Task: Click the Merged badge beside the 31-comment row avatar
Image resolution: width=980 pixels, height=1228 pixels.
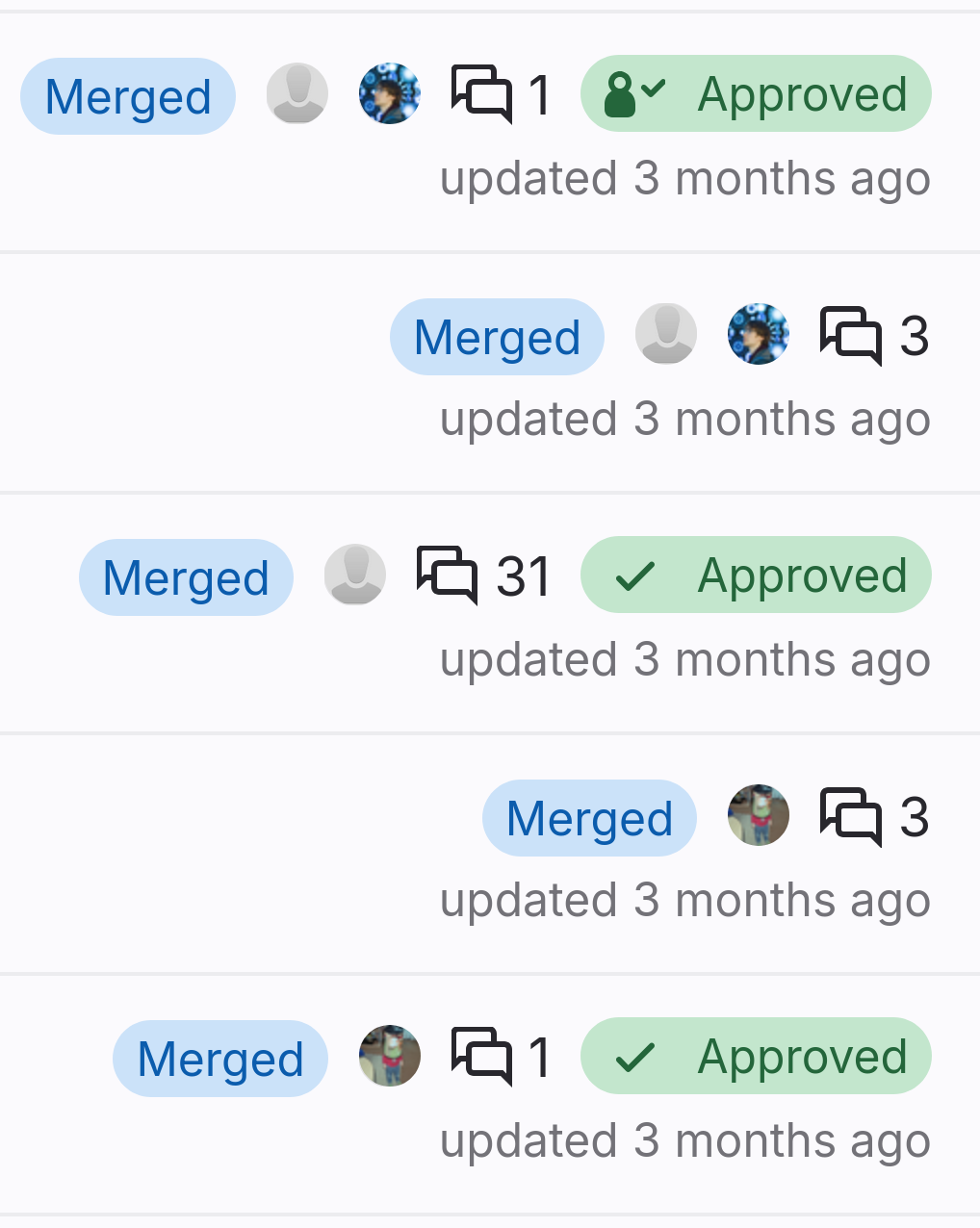Action: click(186, 577)
